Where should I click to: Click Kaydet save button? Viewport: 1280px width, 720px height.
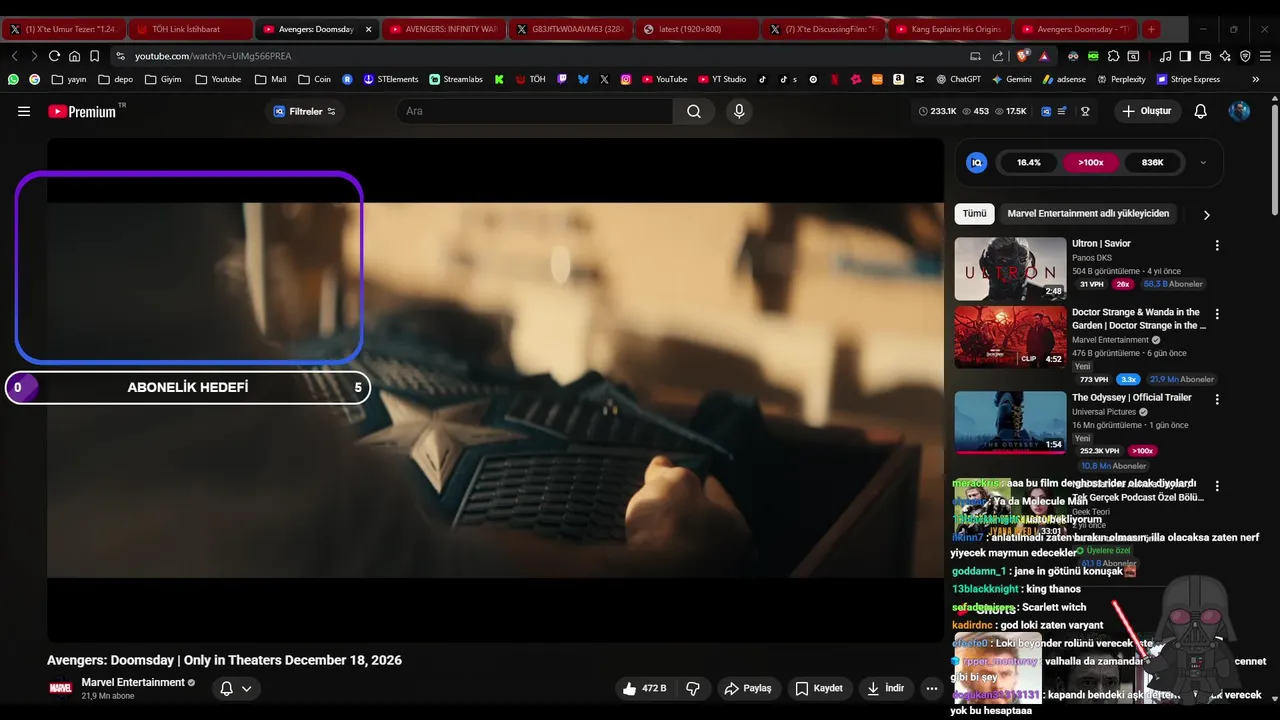coord(819,688)
